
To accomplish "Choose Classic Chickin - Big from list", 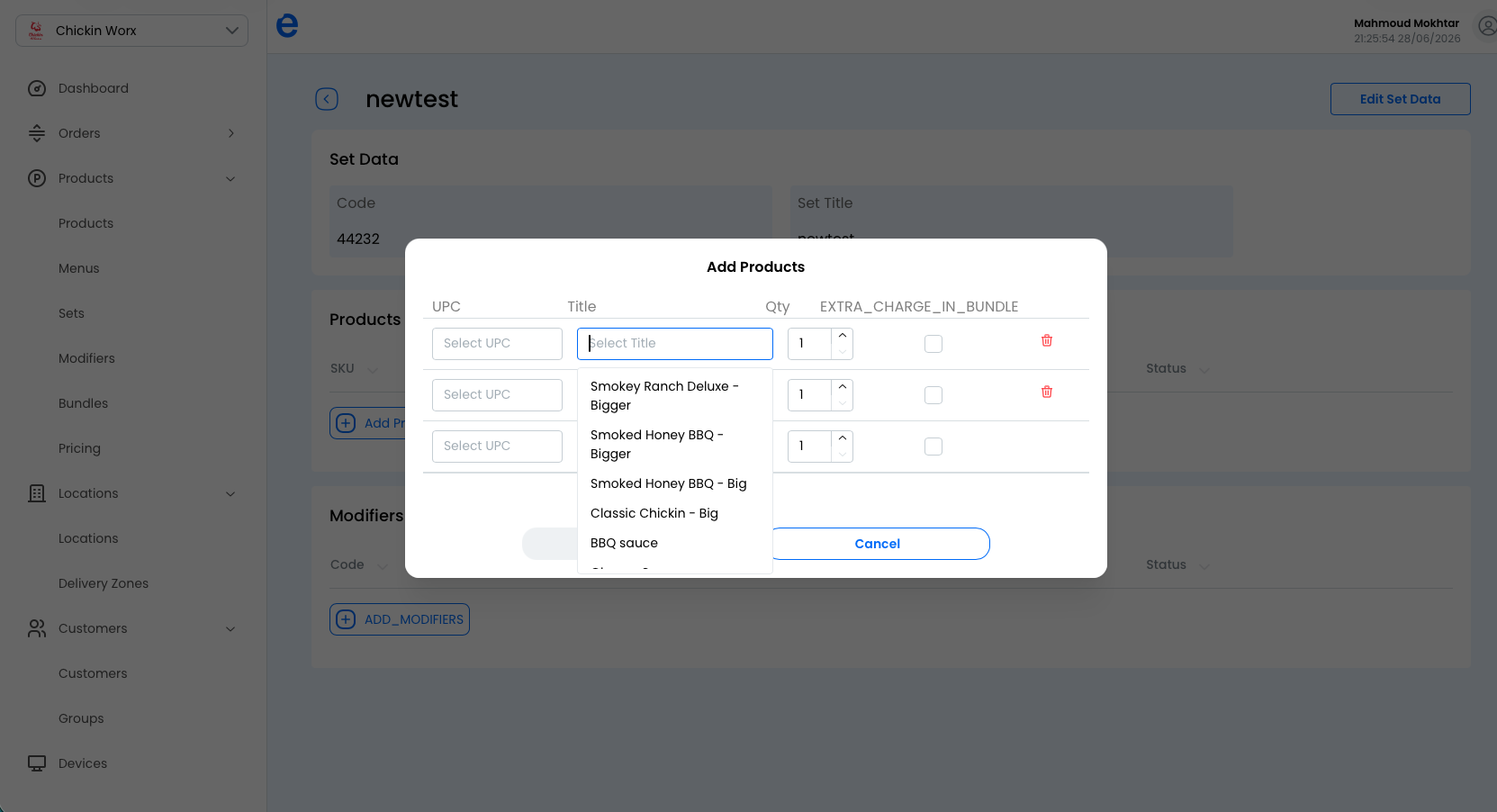I will (654, 513).
